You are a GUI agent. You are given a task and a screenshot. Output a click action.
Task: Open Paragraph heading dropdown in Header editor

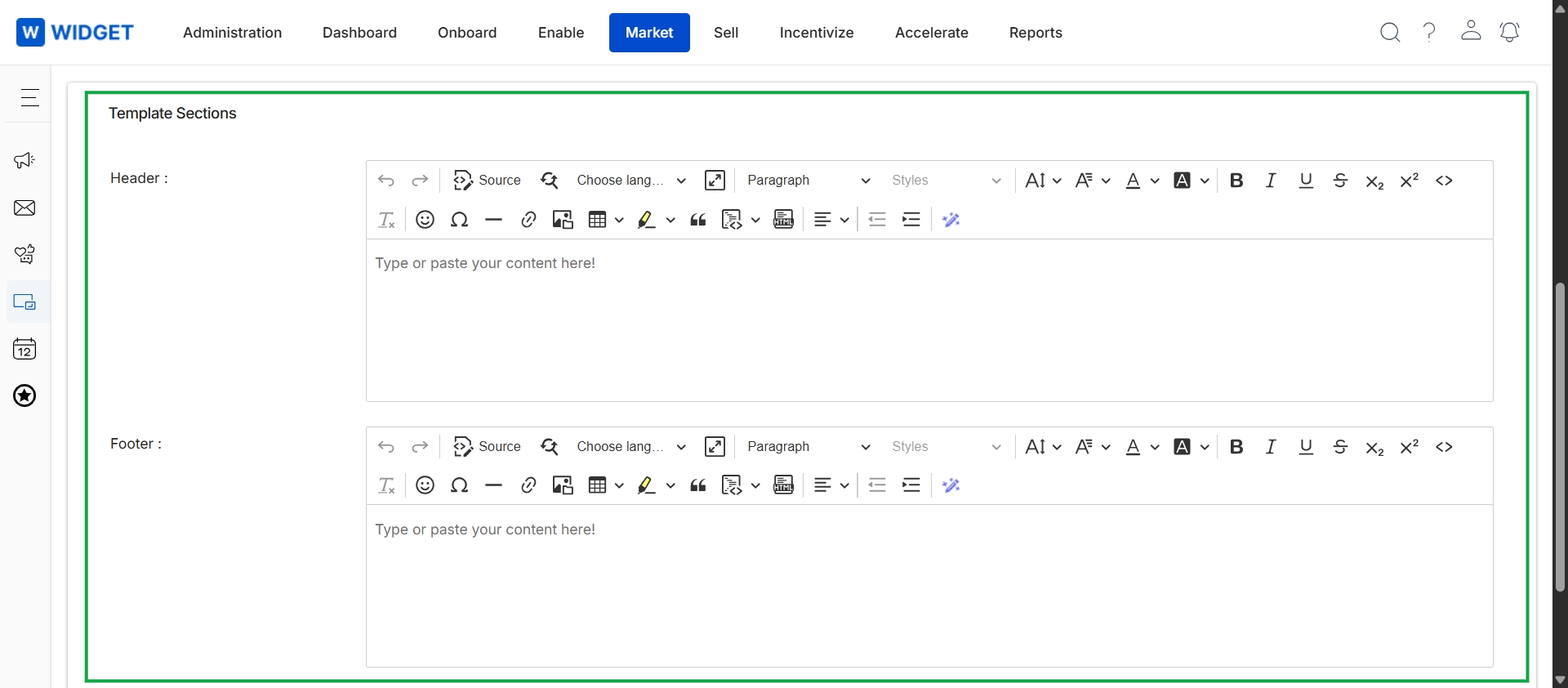click(808, 181)
